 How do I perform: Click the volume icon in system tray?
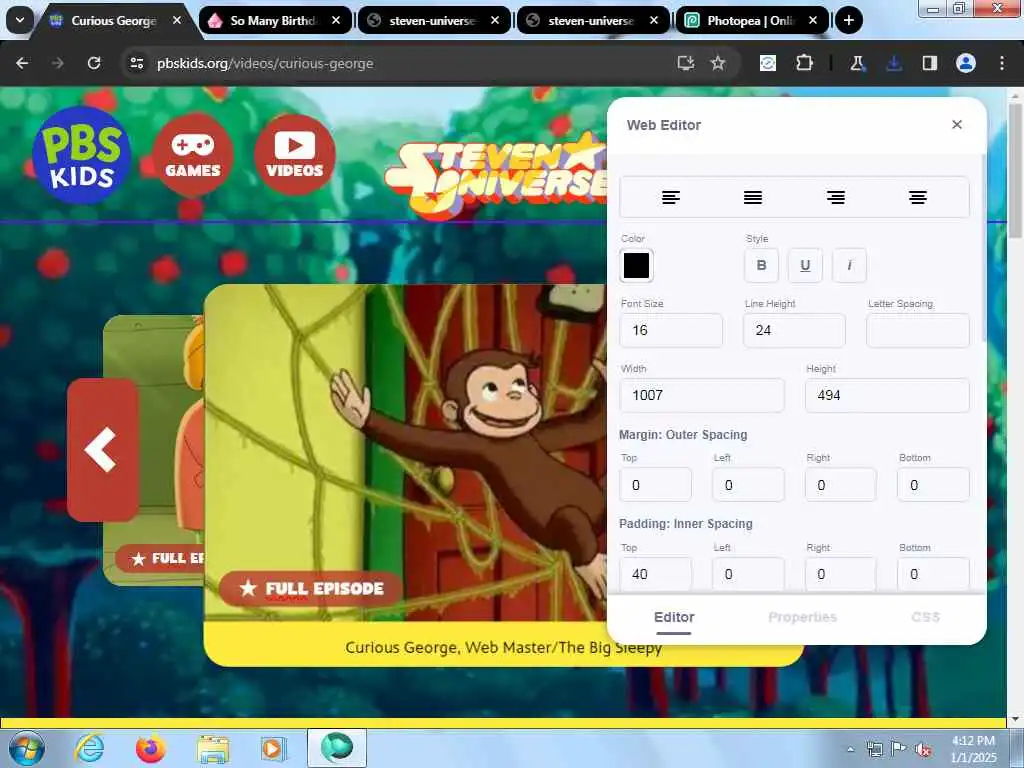pos(923,750)
